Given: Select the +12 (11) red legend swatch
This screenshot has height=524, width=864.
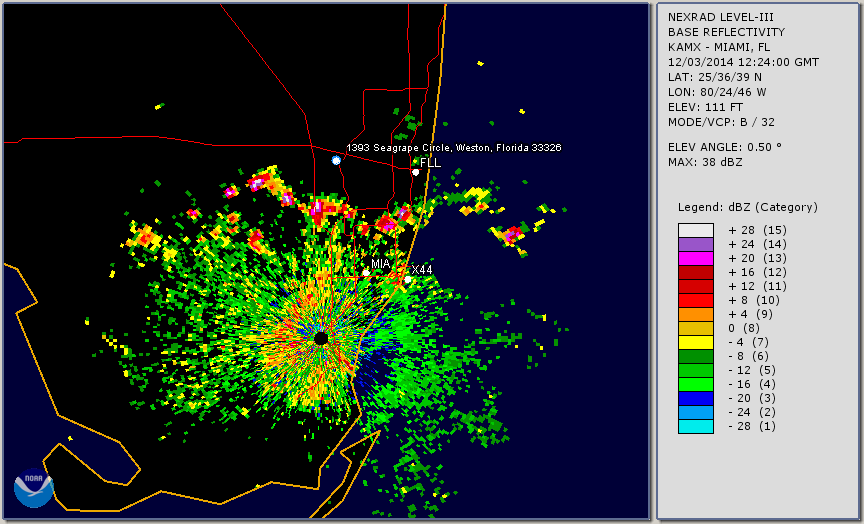Looking at the screenshot, I should [x=695, y=287].
